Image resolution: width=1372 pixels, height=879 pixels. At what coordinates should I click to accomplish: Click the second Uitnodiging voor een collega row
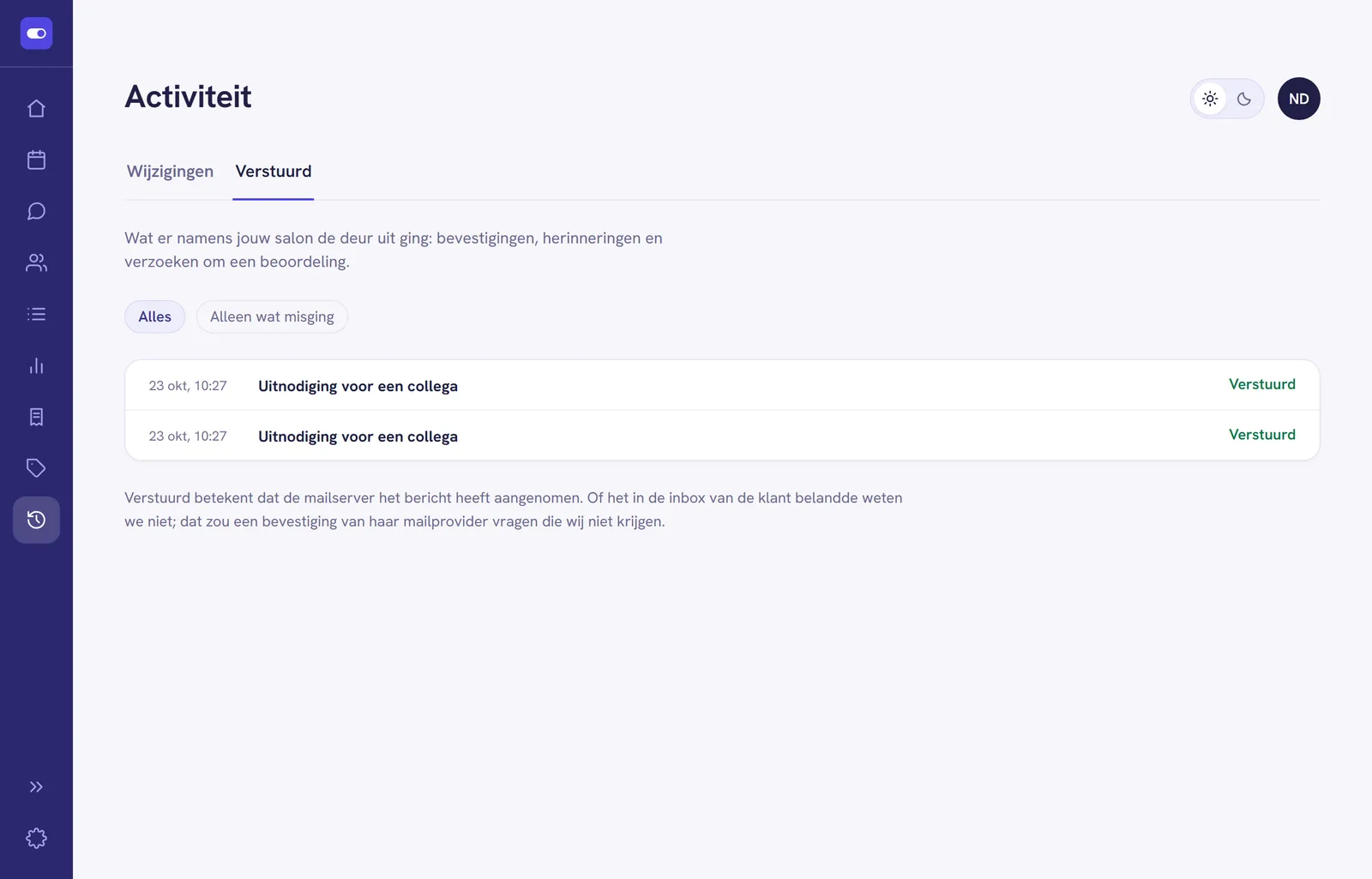(x=722, y=436)
